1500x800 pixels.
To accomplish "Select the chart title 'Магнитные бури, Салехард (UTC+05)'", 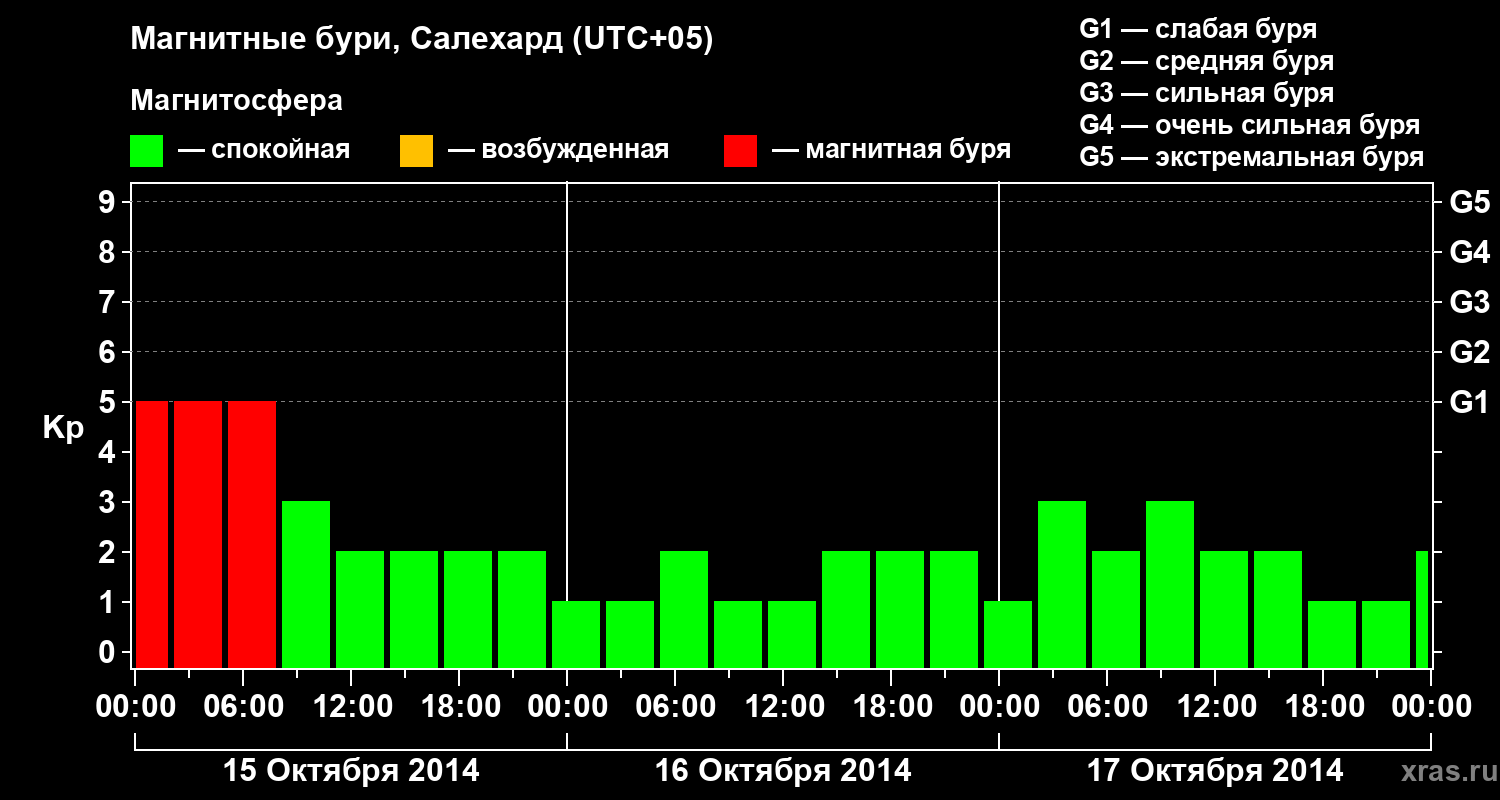I will pos(422,41).
